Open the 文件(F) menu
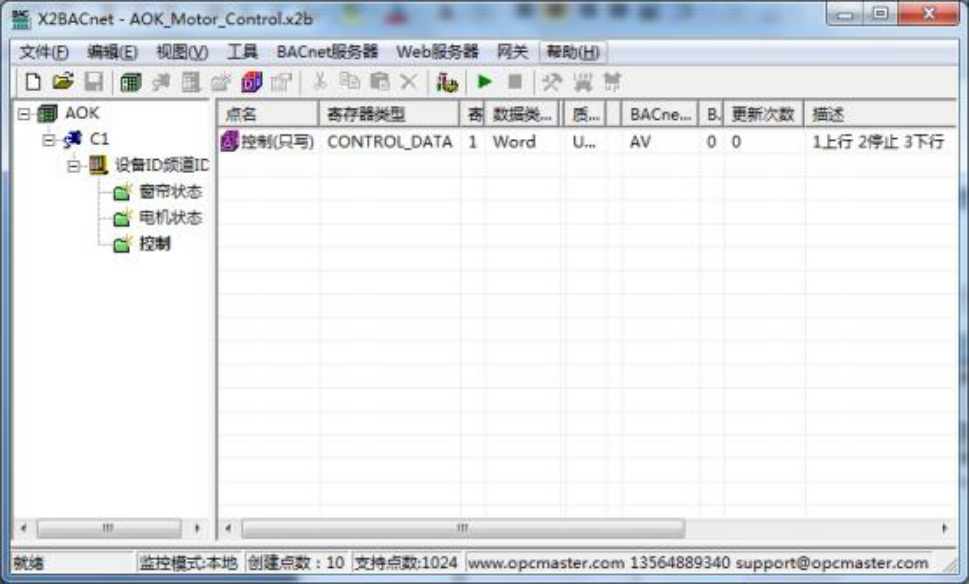The height and width of the screenshot is (584, 969). point(44,52)
